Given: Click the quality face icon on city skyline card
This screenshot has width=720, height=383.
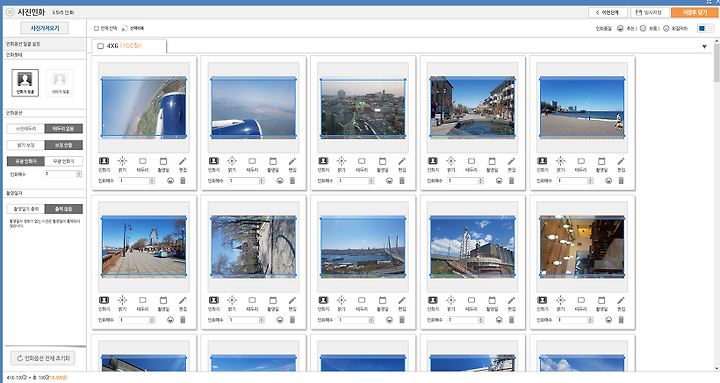Looking at the screenshot, I should (389, 180).
